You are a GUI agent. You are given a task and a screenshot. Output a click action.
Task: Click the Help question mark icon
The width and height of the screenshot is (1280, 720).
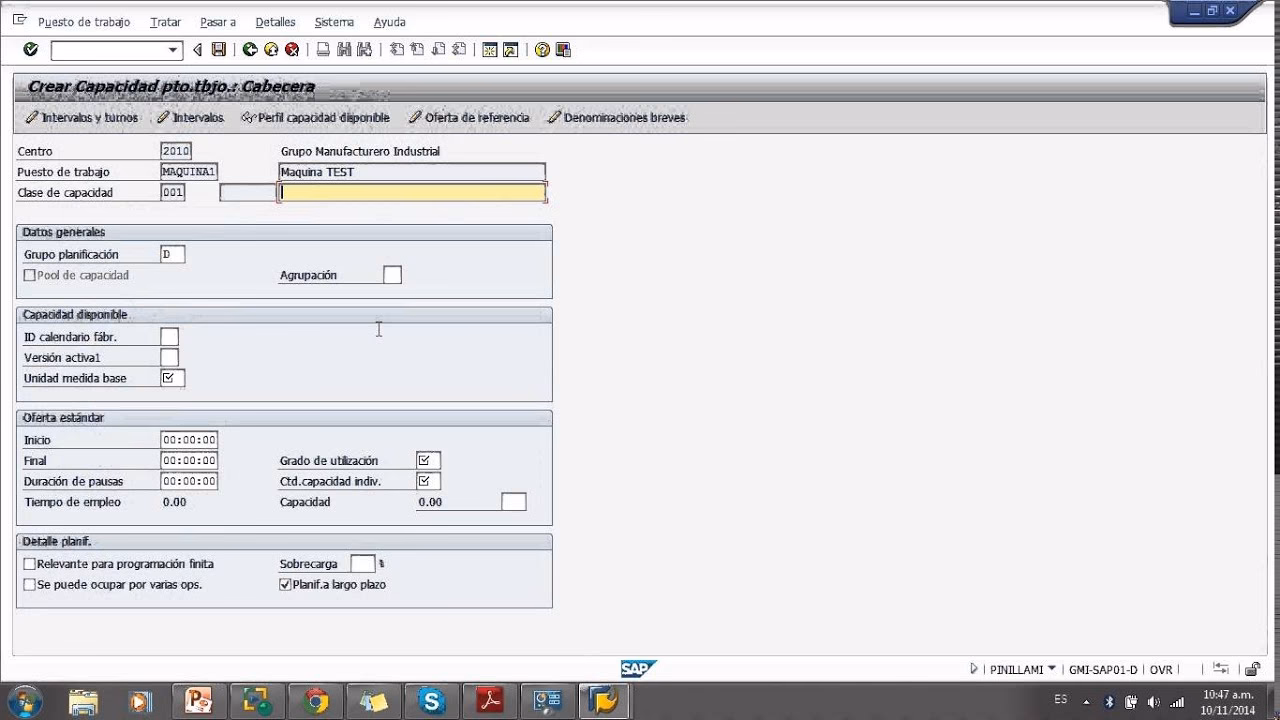[541, 48]
